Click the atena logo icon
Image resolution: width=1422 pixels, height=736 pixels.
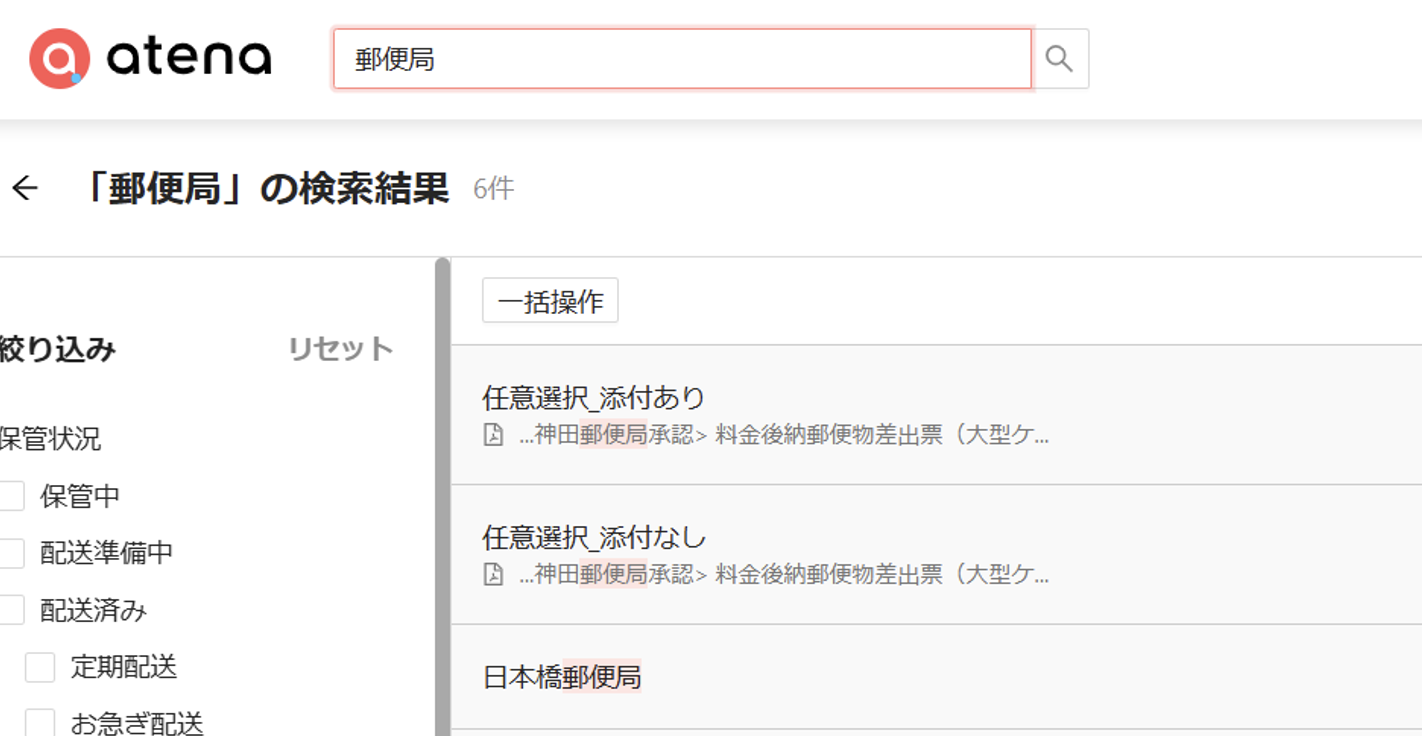[x=59, y=58]
